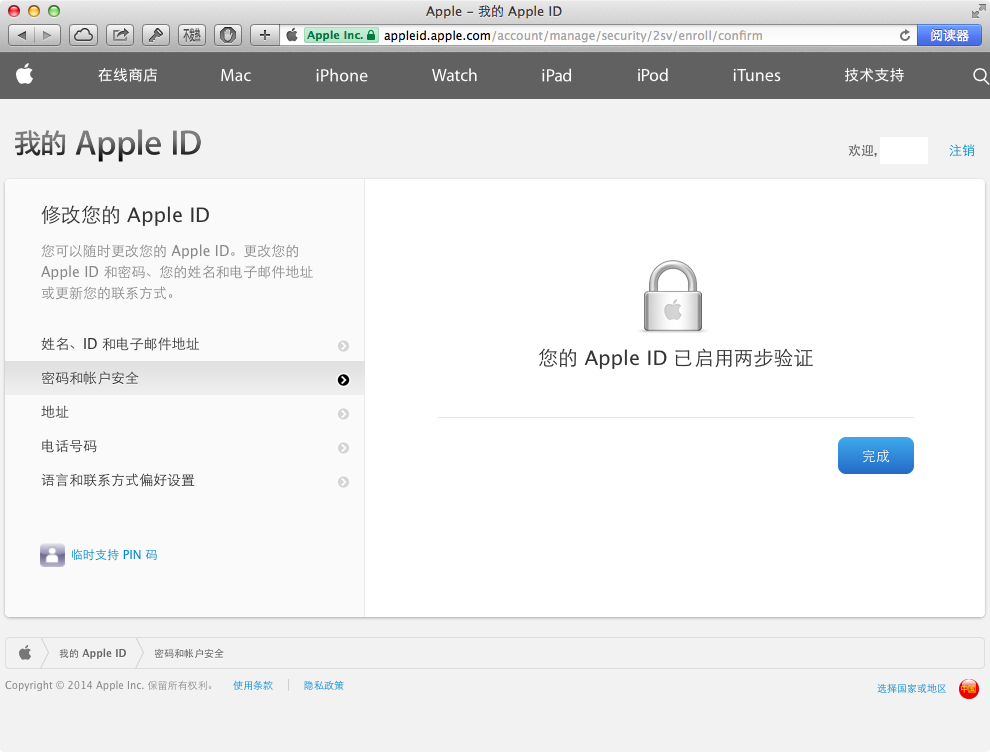Click the pen extension icon in toolbar

[156, 35]
